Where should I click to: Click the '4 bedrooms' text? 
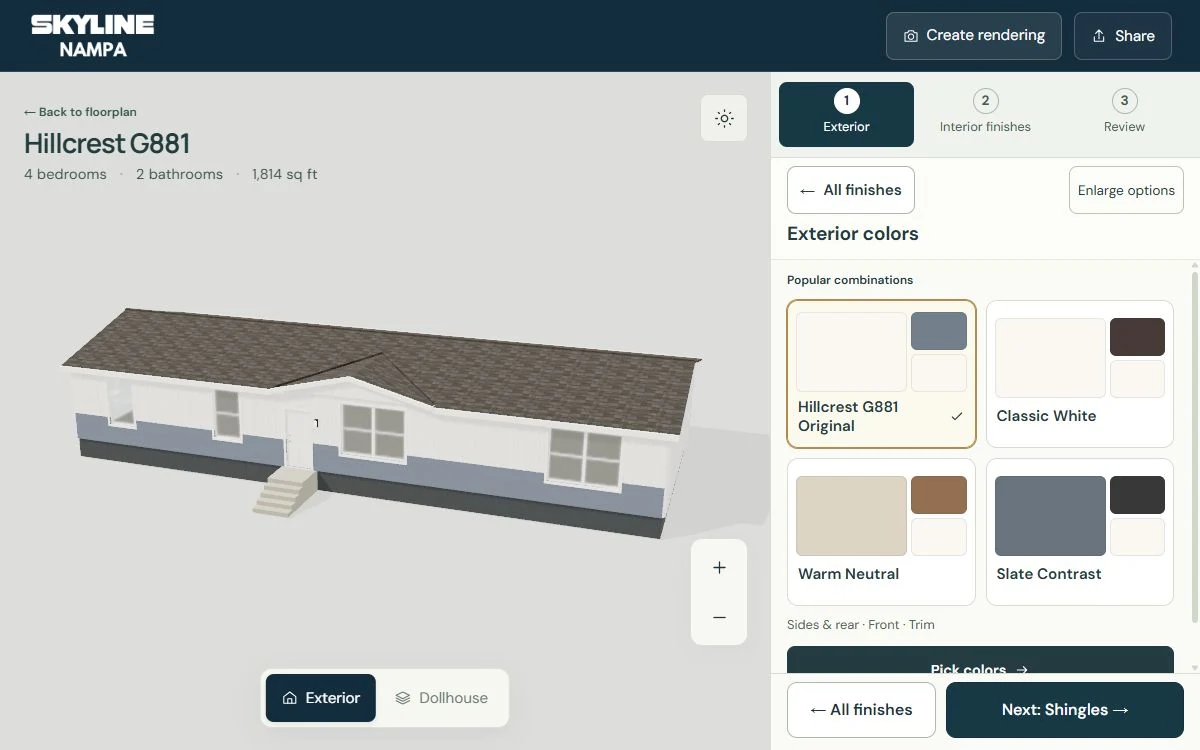point(65,174)
